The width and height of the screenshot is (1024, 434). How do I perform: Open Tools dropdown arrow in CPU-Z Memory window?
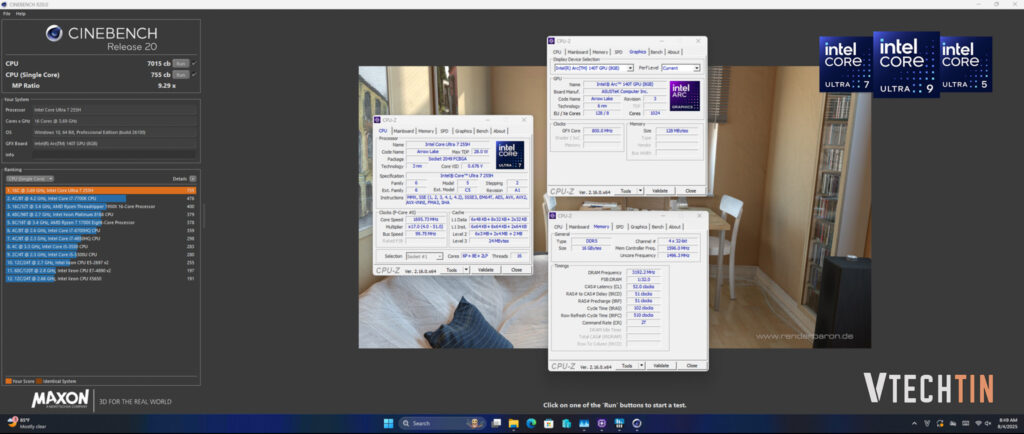(x=642, y=365)
